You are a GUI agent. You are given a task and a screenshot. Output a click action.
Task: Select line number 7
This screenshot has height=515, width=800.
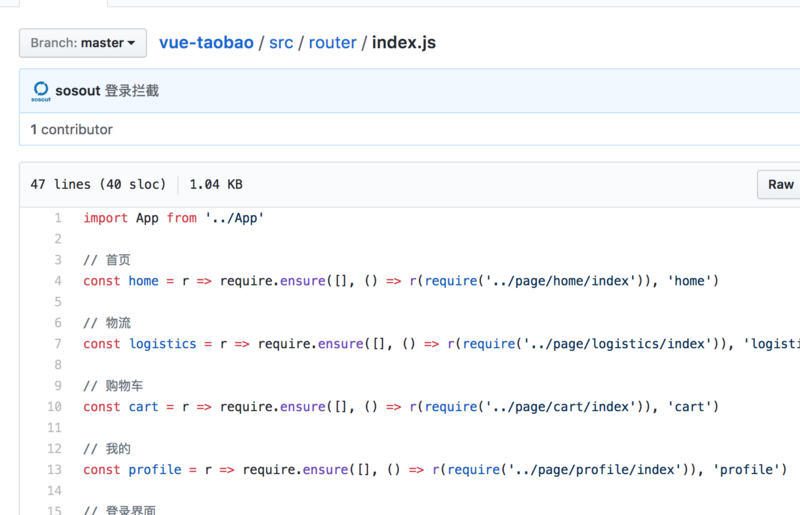click(x=58, y=344)
